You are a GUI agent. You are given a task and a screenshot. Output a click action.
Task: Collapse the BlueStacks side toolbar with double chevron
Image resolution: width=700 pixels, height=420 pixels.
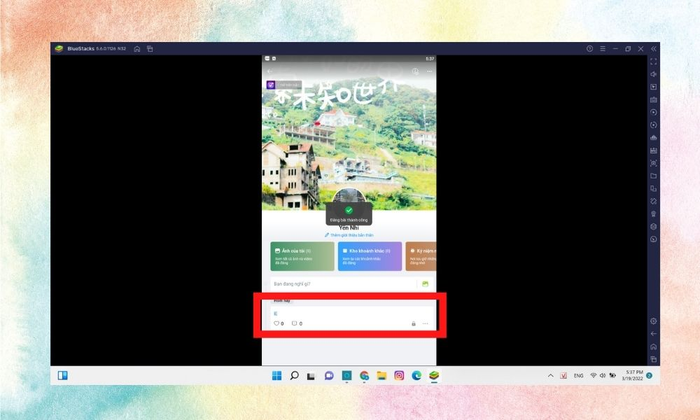654,48
